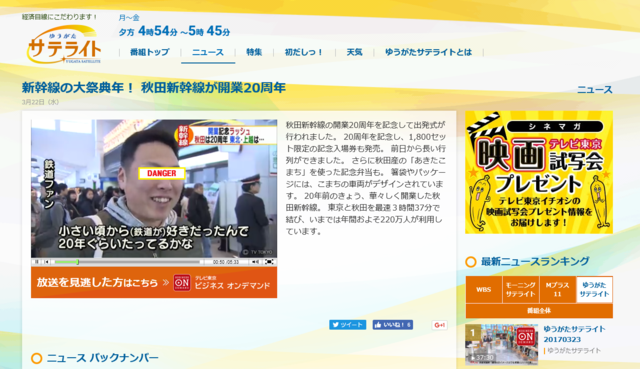Image resolution: width=640 pixels, height=369 pixels.
Task: Open the rank 1 video thumbnail
Action: (x=502, y=345)
